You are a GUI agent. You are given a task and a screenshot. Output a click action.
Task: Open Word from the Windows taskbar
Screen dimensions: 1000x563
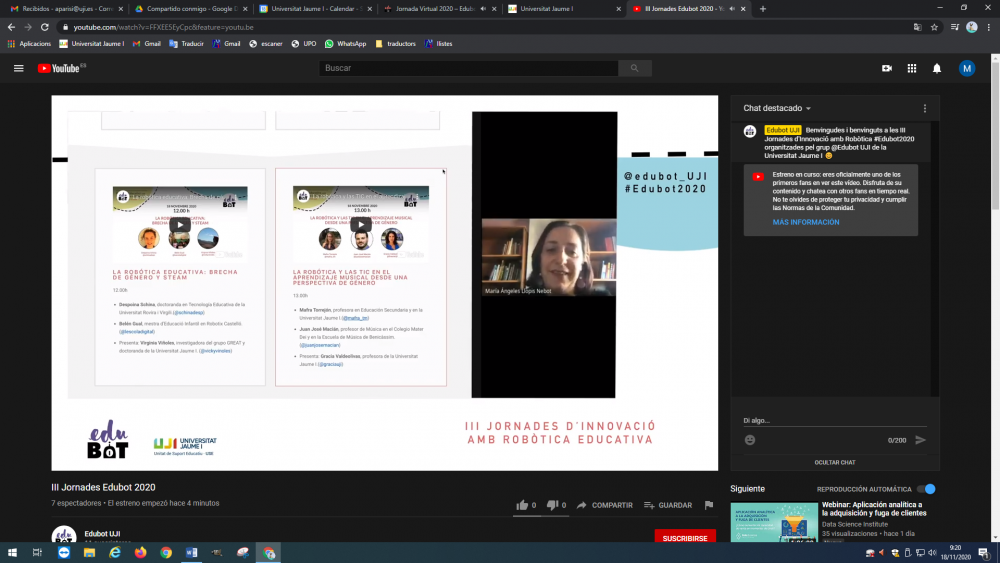tap(191, 552)
